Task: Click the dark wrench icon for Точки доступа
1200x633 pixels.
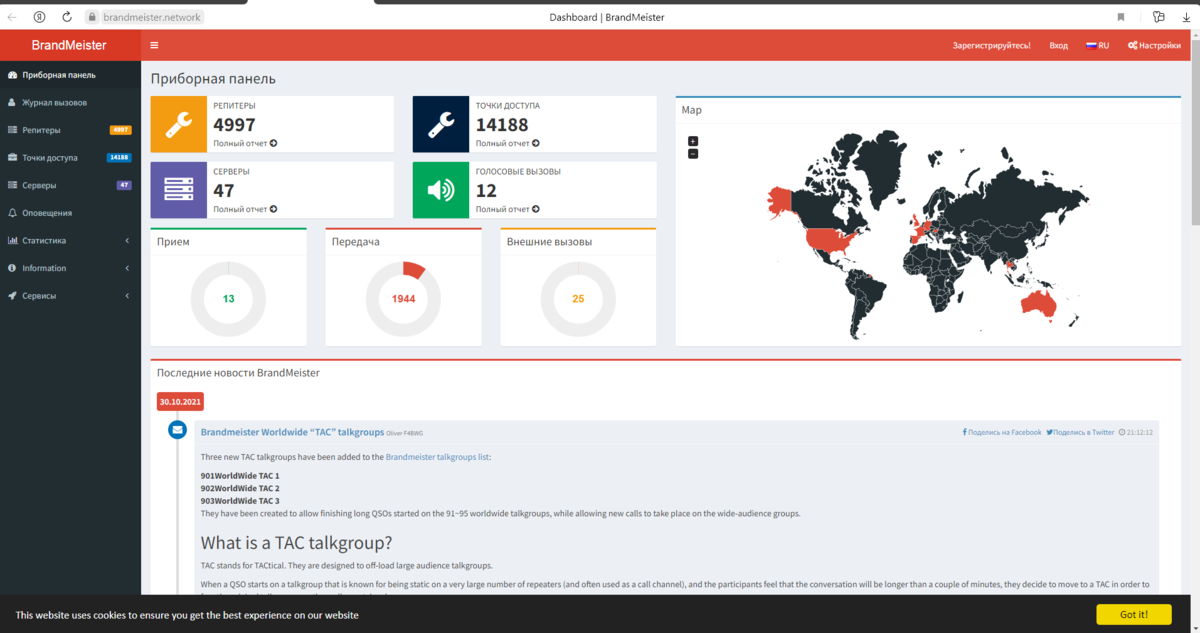Action: 441,124
